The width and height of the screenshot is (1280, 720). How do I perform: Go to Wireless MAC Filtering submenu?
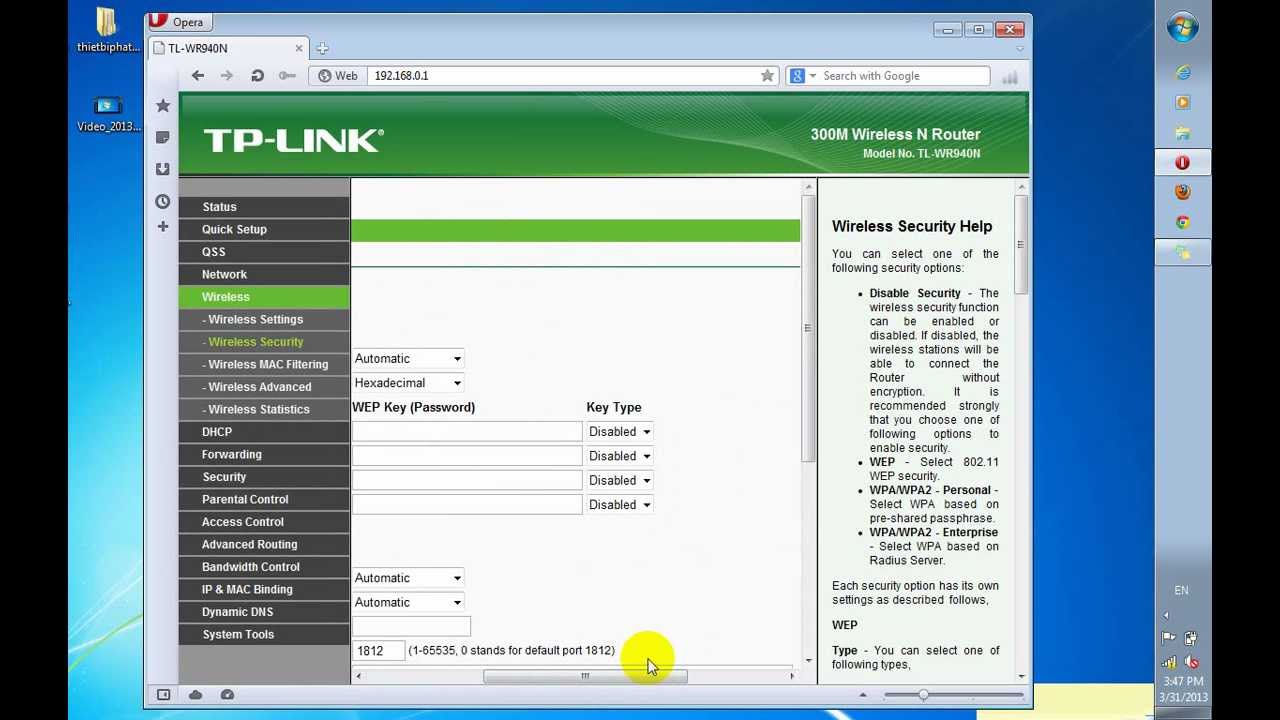tap(265, 364)
